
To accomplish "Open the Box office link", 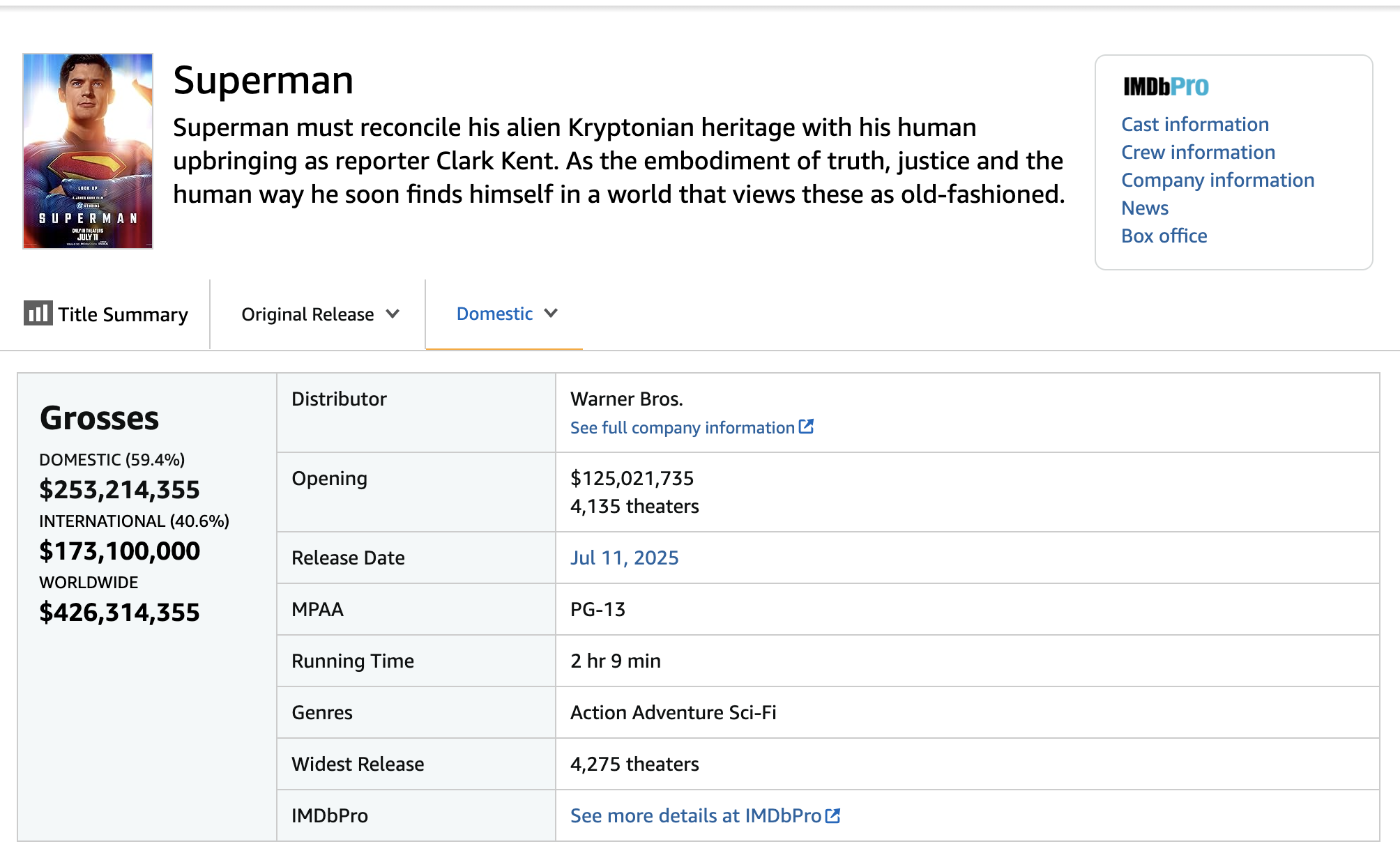I will [x=1164, y=236].
